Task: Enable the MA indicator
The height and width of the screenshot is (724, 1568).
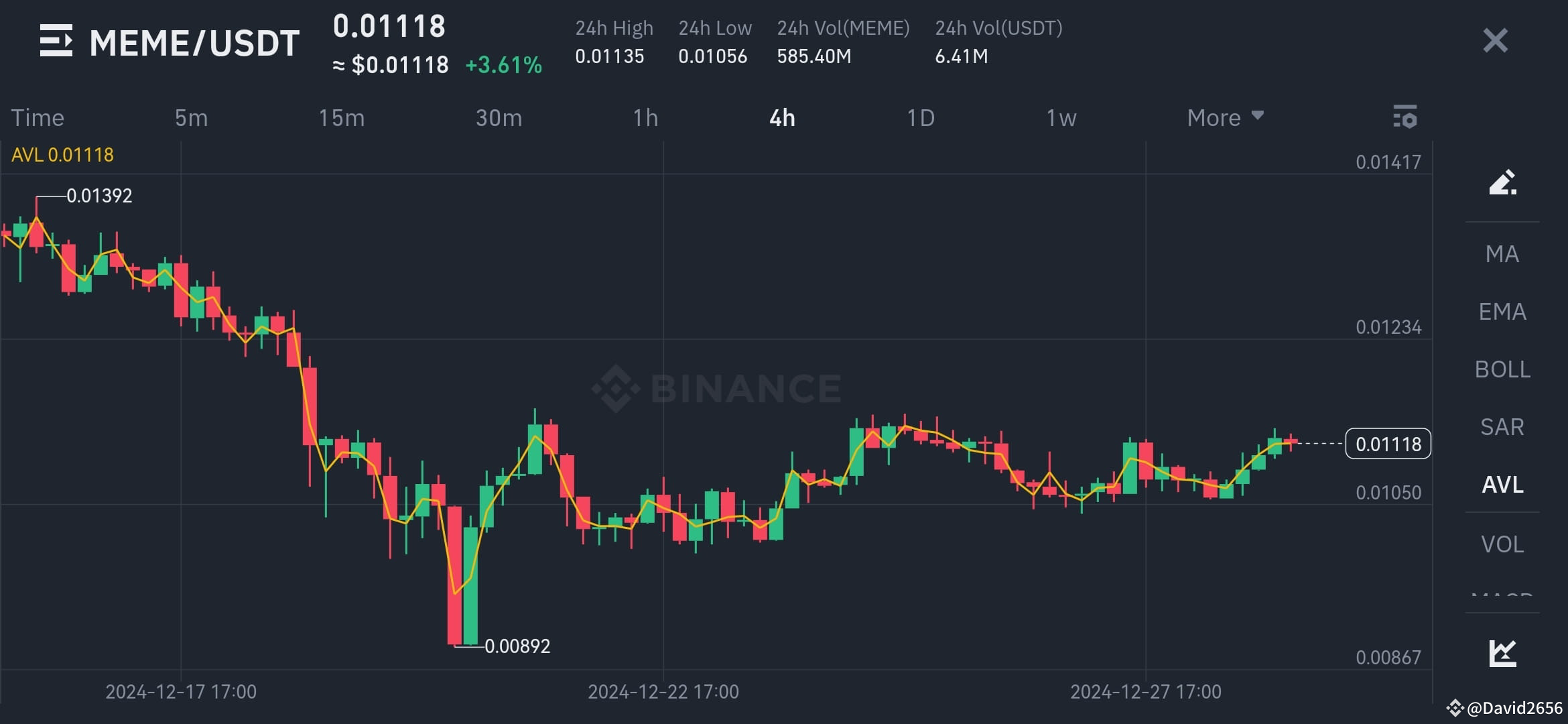Action: (x=1502, y=253)
